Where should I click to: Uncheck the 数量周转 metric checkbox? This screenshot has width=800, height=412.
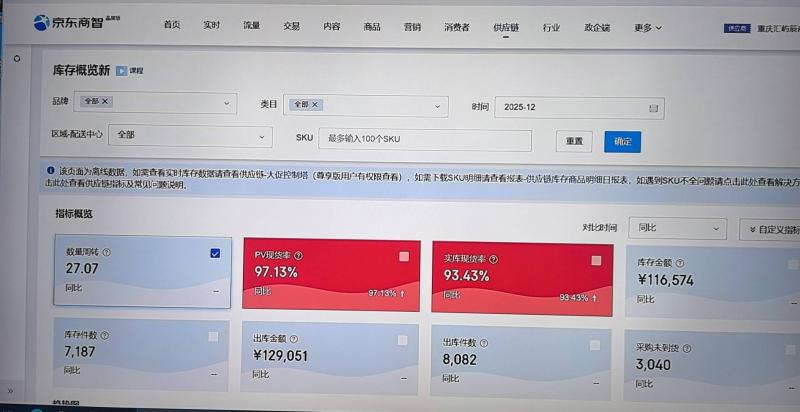(215, 253)
